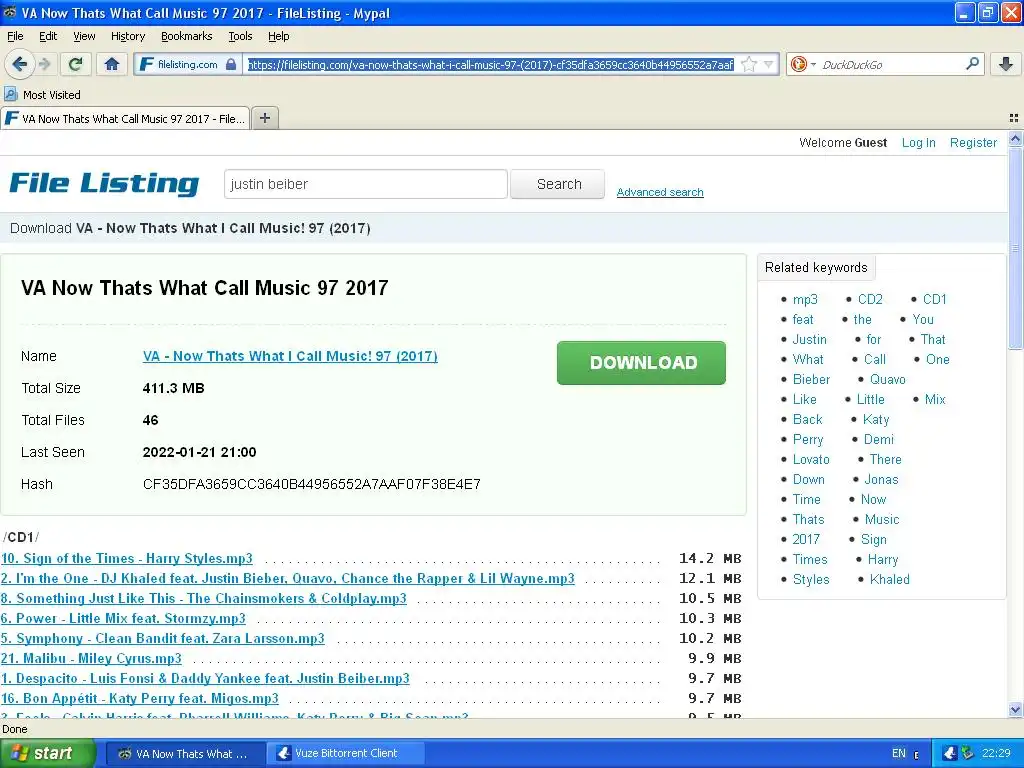Screen dimensions: 1024x768
Task: Bookmark the page with the star icon
Action: (749, 64)
